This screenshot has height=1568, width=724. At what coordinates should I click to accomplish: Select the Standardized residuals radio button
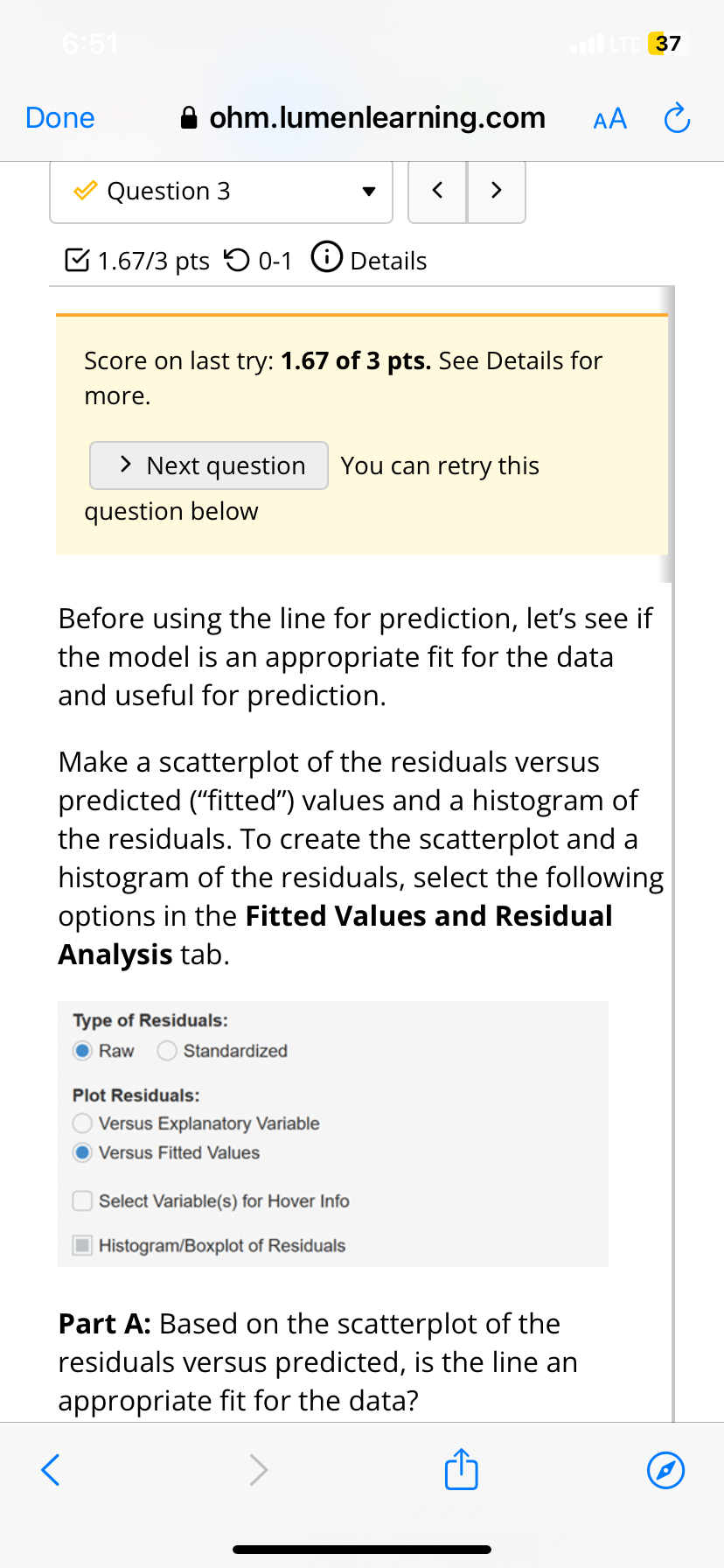click(x=166, y=1050)
